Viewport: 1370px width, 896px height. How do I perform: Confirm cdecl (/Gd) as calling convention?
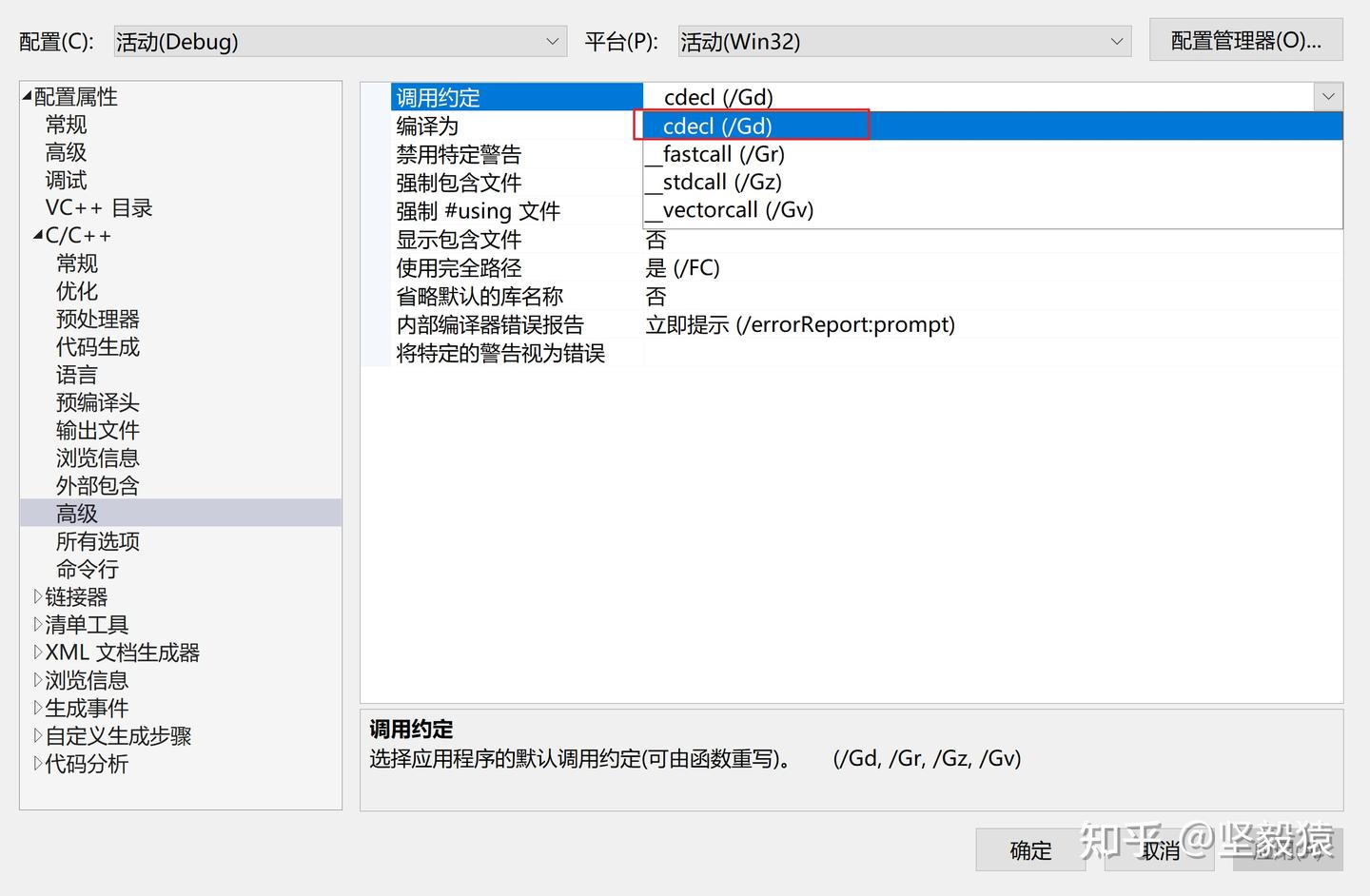pyautogui.click(x=716, y=125)
